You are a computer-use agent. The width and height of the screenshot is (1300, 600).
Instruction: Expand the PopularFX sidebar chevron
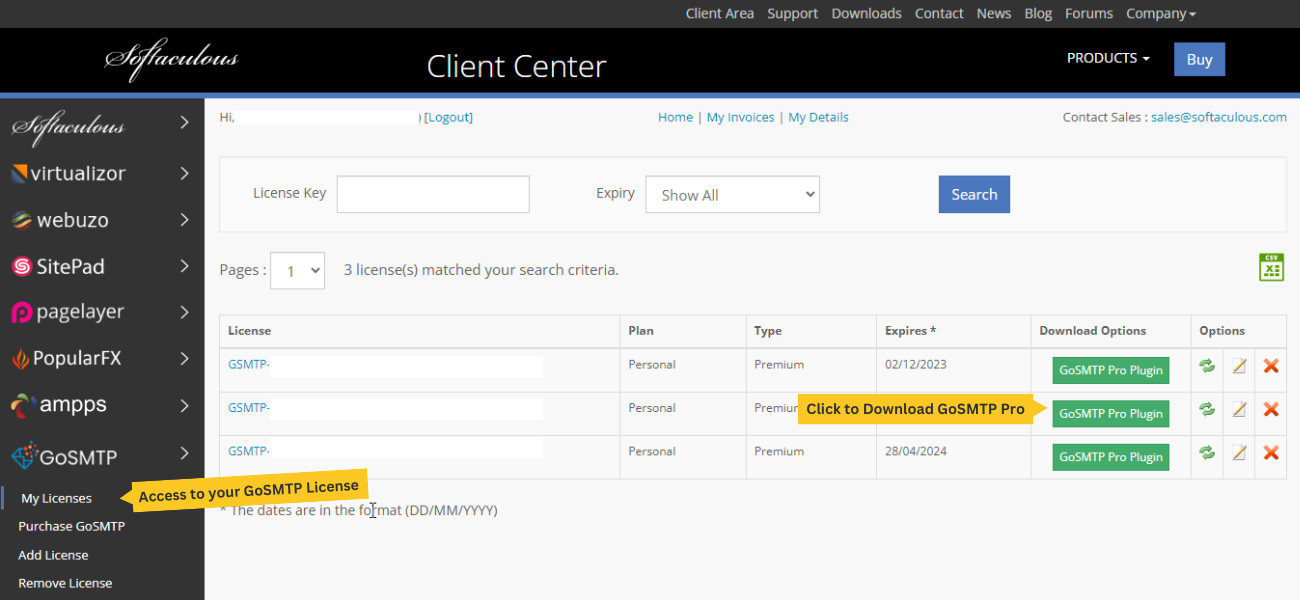click(184, 358)
